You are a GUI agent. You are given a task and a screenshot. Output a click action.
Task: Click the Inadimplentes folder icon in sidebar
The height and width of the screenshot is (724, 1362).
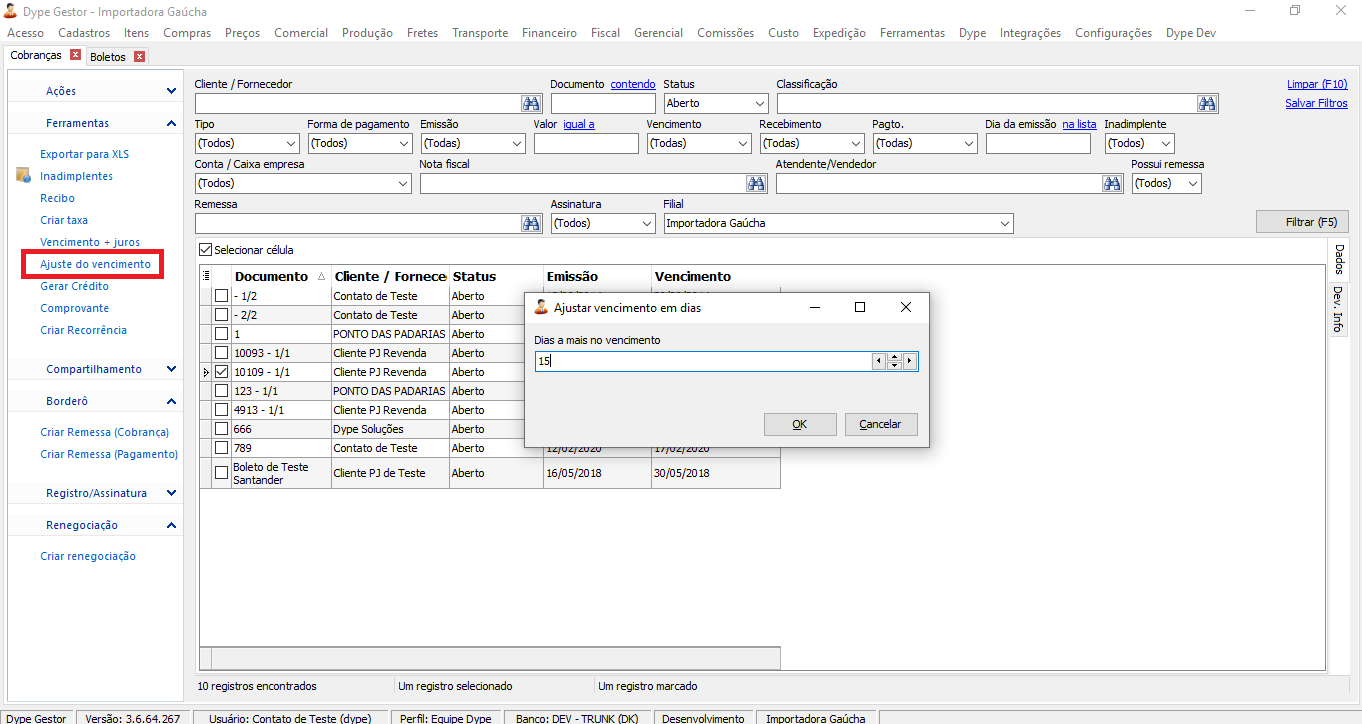click(x=24, y=176)
